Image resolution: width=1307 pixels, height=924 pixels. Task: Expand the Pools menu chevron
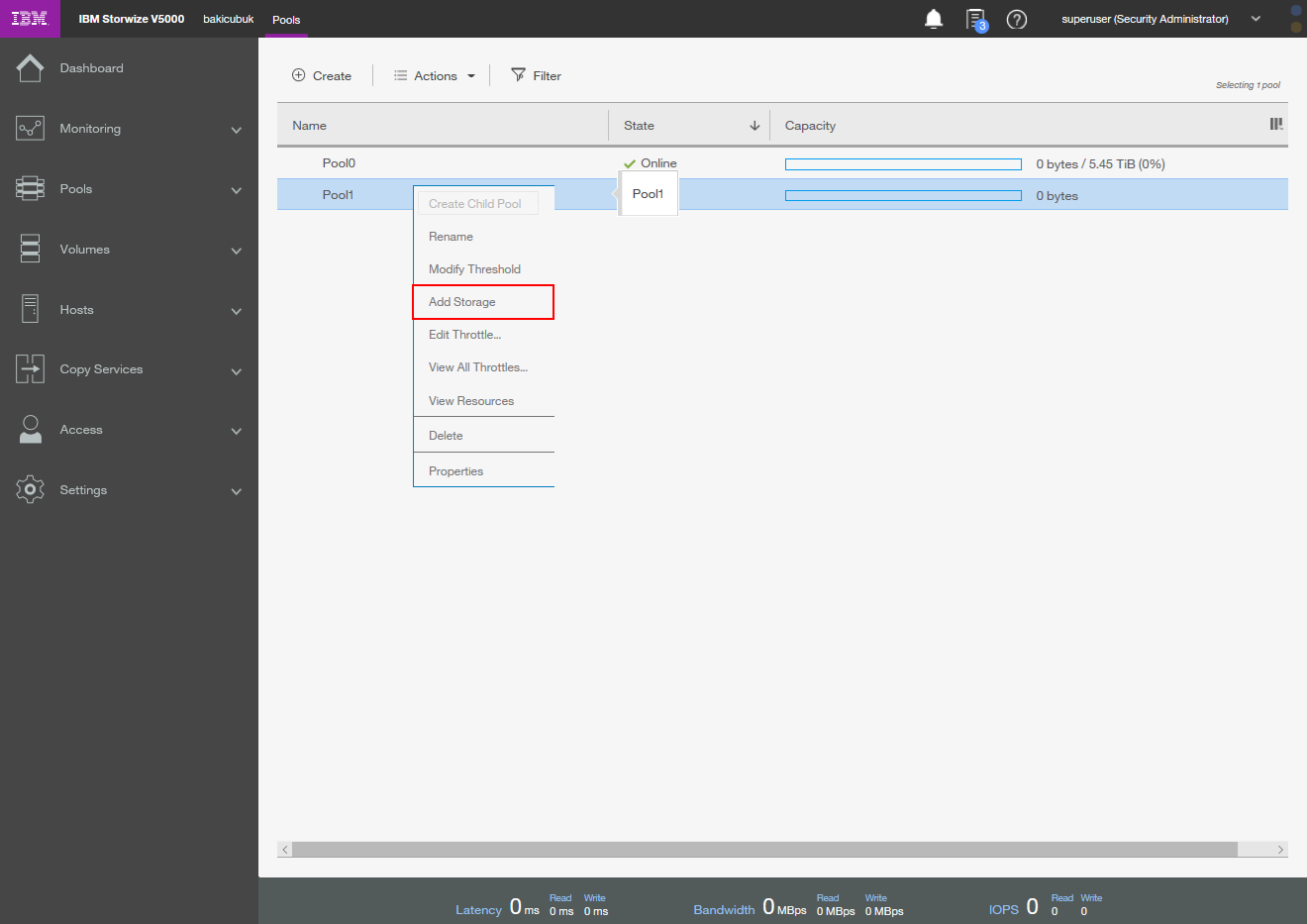point(236,190)
